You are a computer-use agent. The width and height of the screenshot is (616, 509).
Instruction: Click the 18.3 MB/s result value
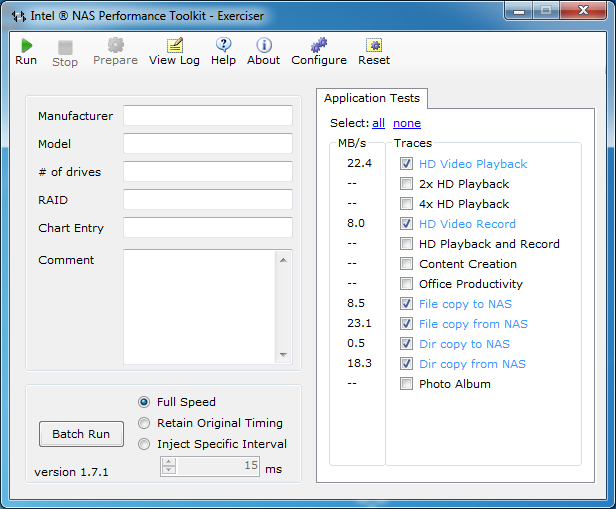click(359, 364)
